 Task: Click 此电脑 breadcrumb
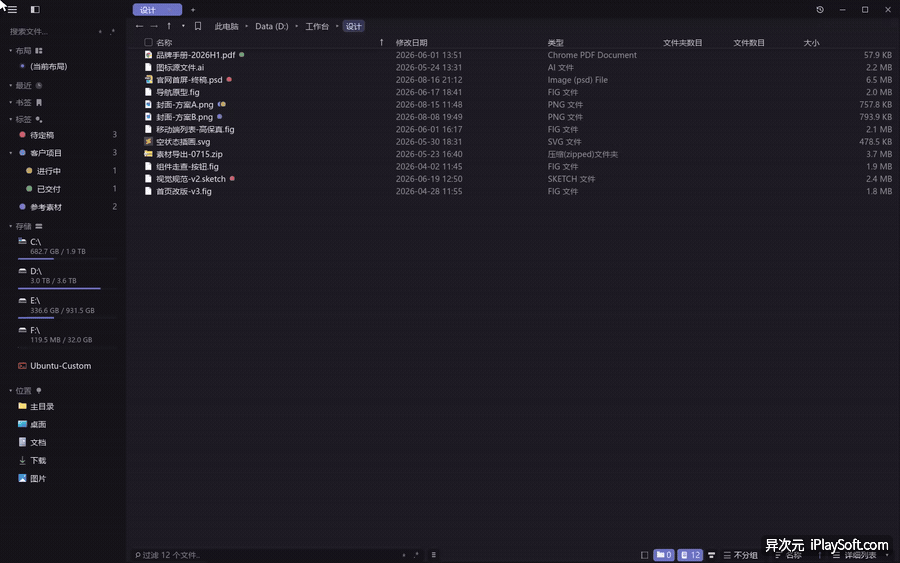click(226, 26)
